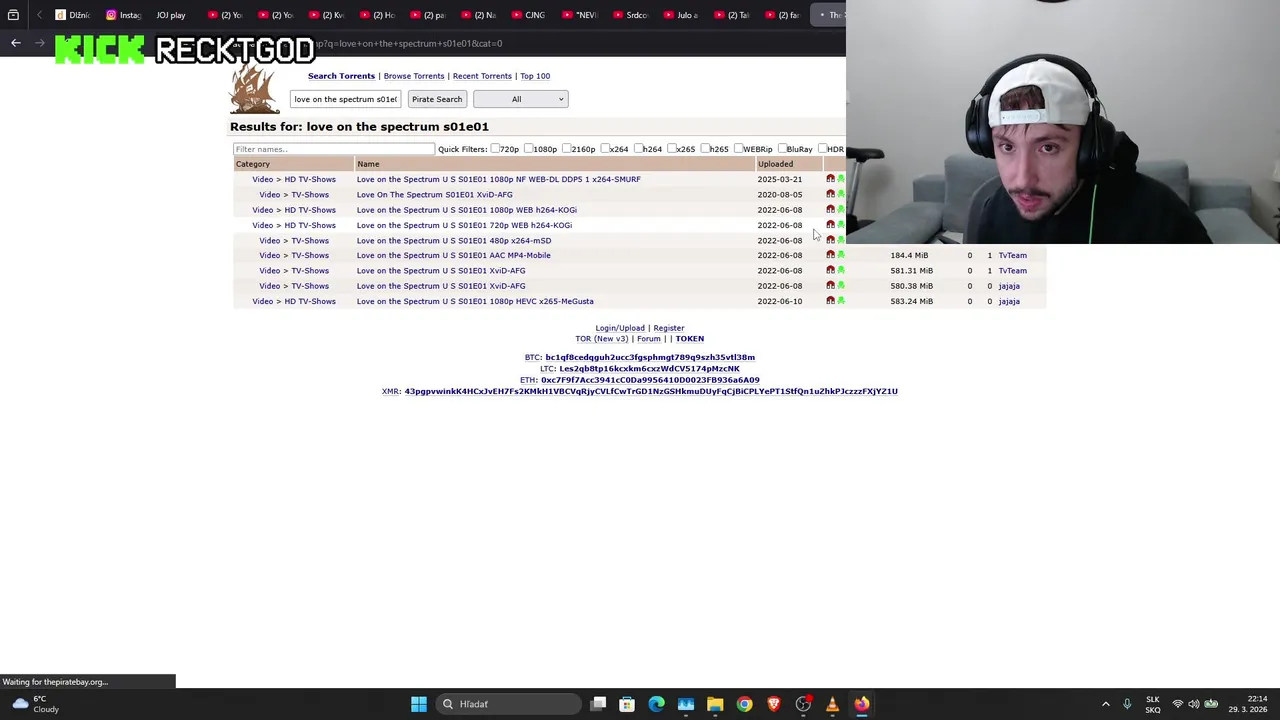This screenshot has width=1280, height=720.
Task: Click the magnet icon for the x264-SMURF row
Action: 830,179
